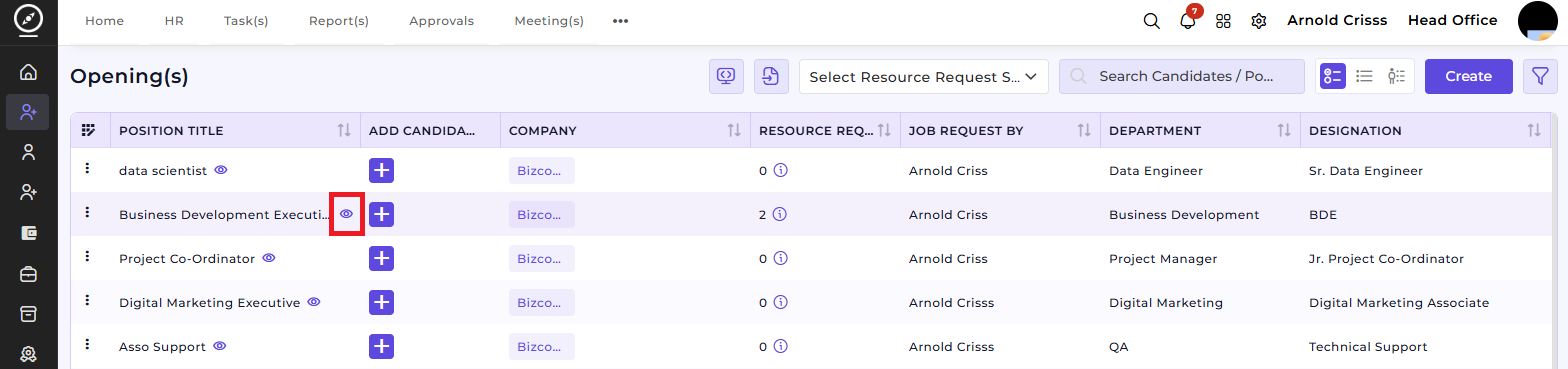Open the Approvals menu

click(x=442, y=21)
